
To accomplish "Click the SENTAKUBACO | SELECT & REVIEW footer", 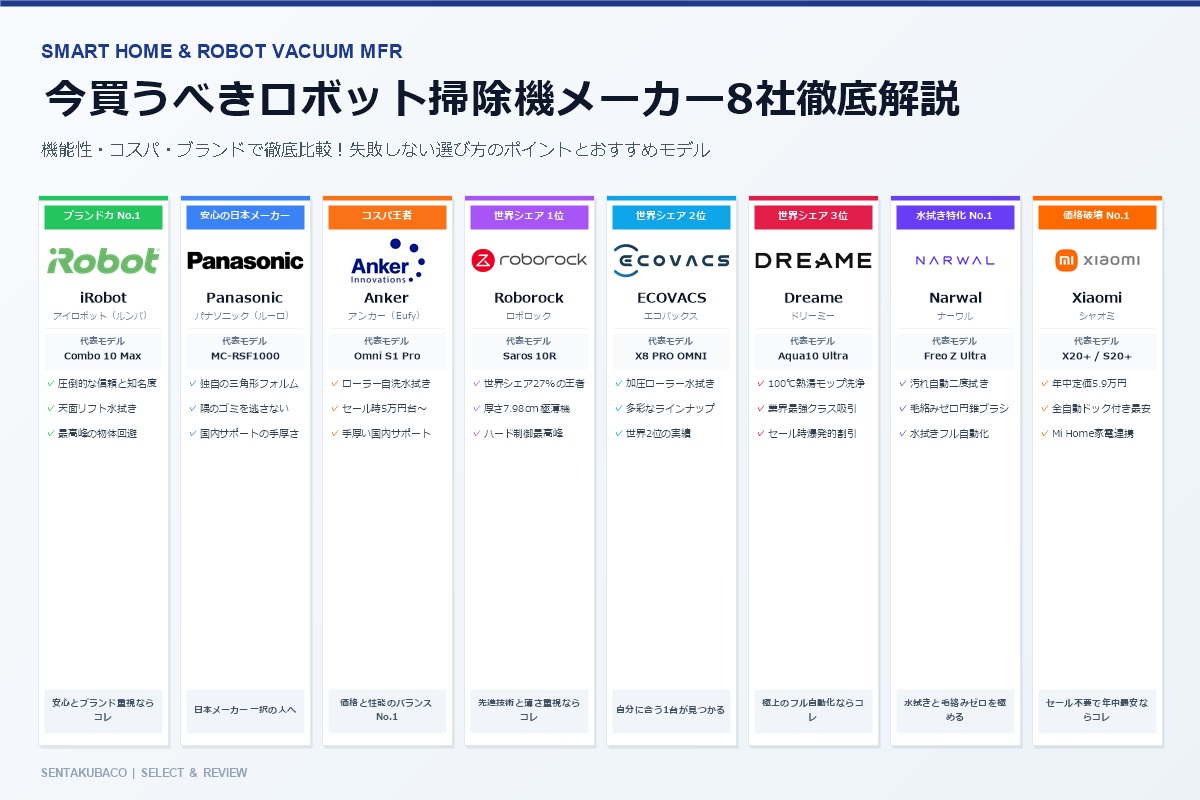I will [x=144, y=773].
